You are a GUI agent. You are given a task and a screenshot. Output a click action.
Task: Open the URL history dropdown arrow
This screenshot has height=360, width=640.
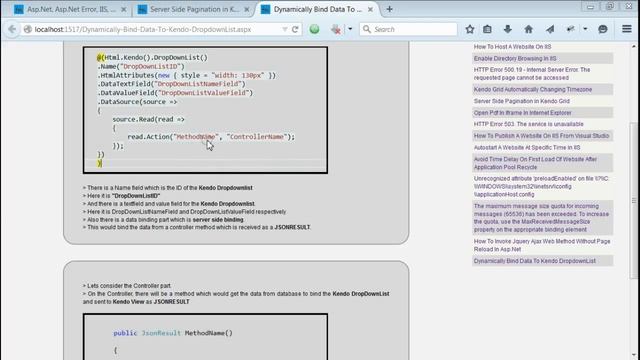284,29
